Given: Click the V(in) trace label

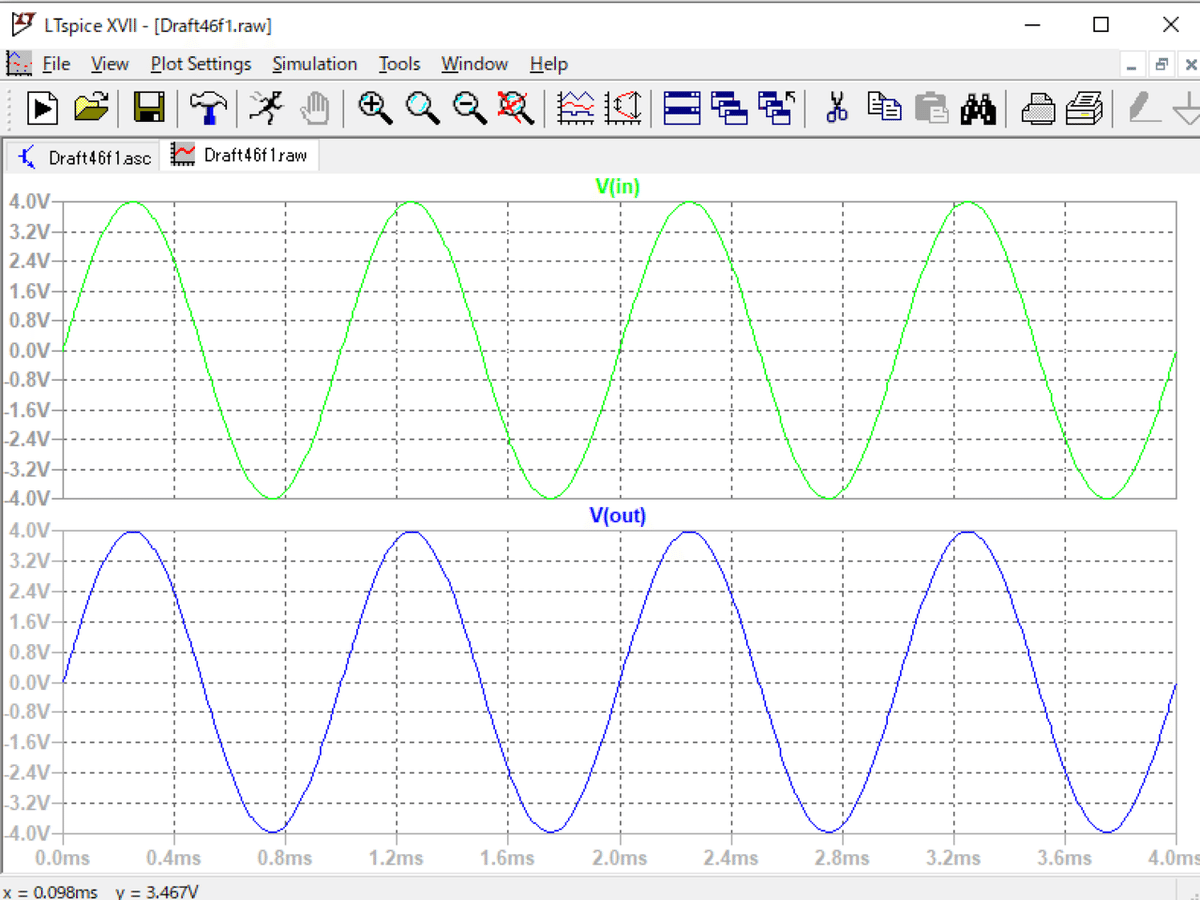Looking at the screenshot, I should coord(618,186).
